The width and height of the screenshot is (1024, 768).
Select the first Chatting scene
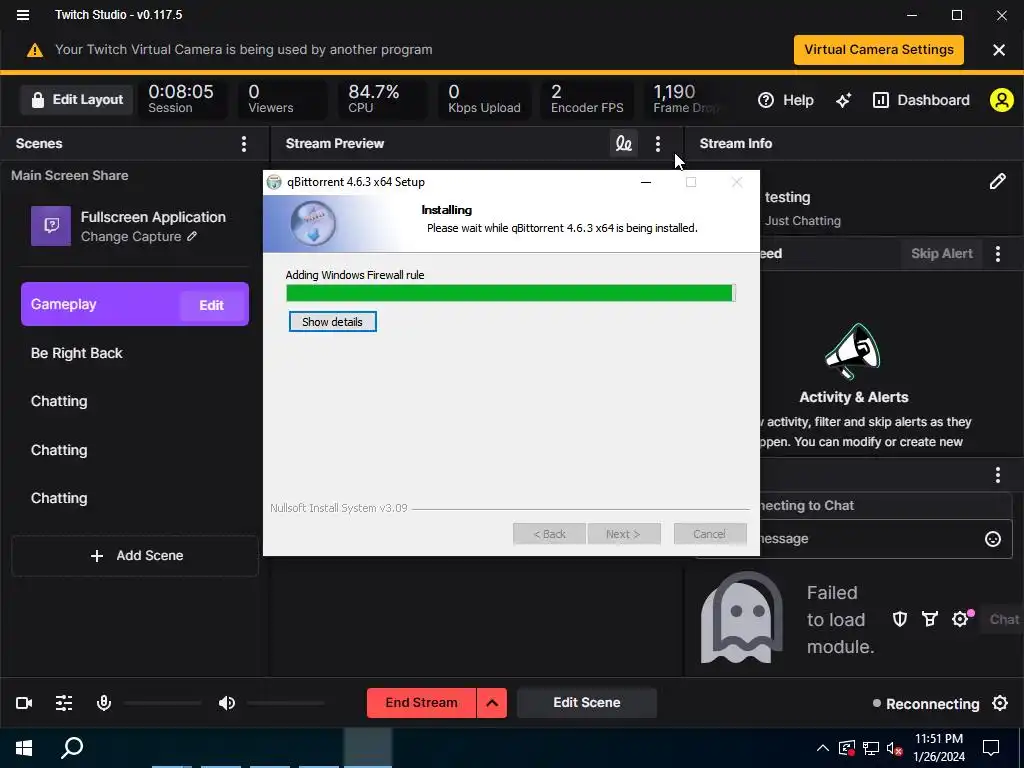59,402
